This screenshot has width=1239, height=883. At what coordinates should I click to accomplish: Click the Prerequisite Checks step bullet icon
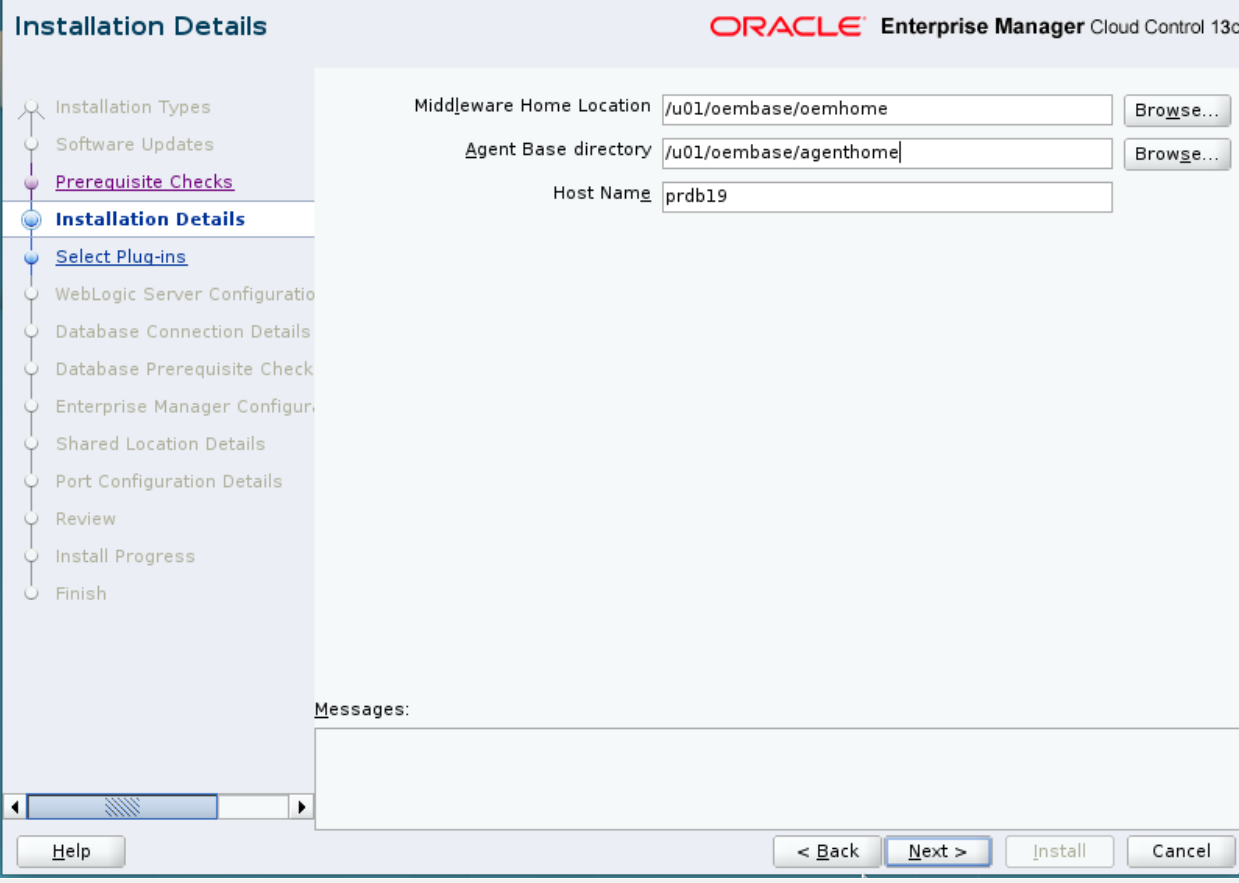32,183
